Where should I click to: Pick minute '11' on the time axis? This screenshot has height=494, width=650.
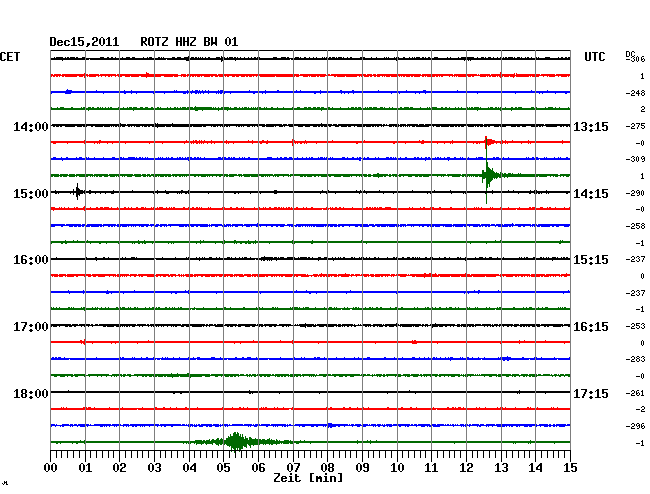(431, 467)
